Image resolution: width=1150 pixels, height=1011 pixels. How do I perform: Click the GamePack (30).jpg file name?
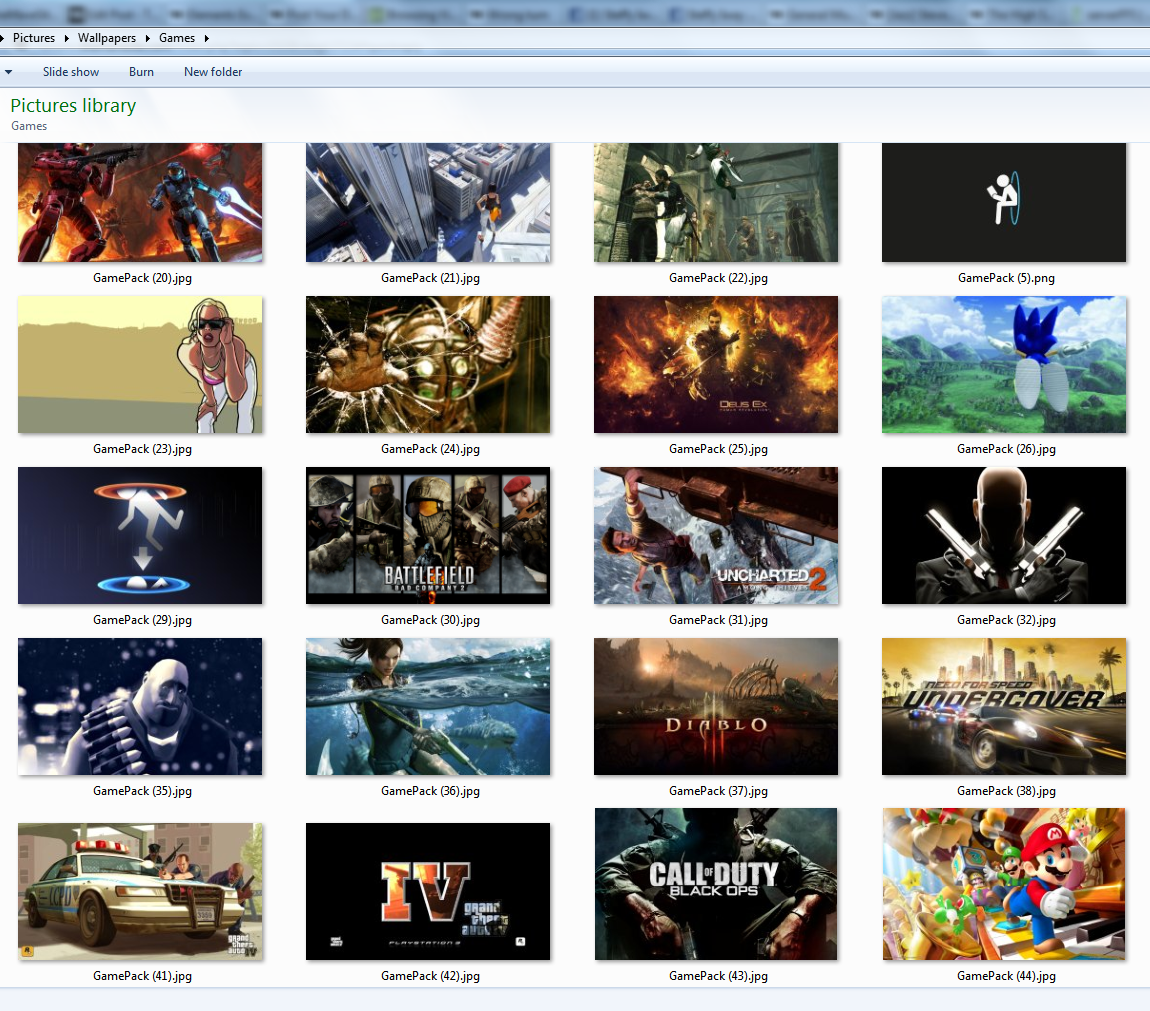tap(431, 620)
